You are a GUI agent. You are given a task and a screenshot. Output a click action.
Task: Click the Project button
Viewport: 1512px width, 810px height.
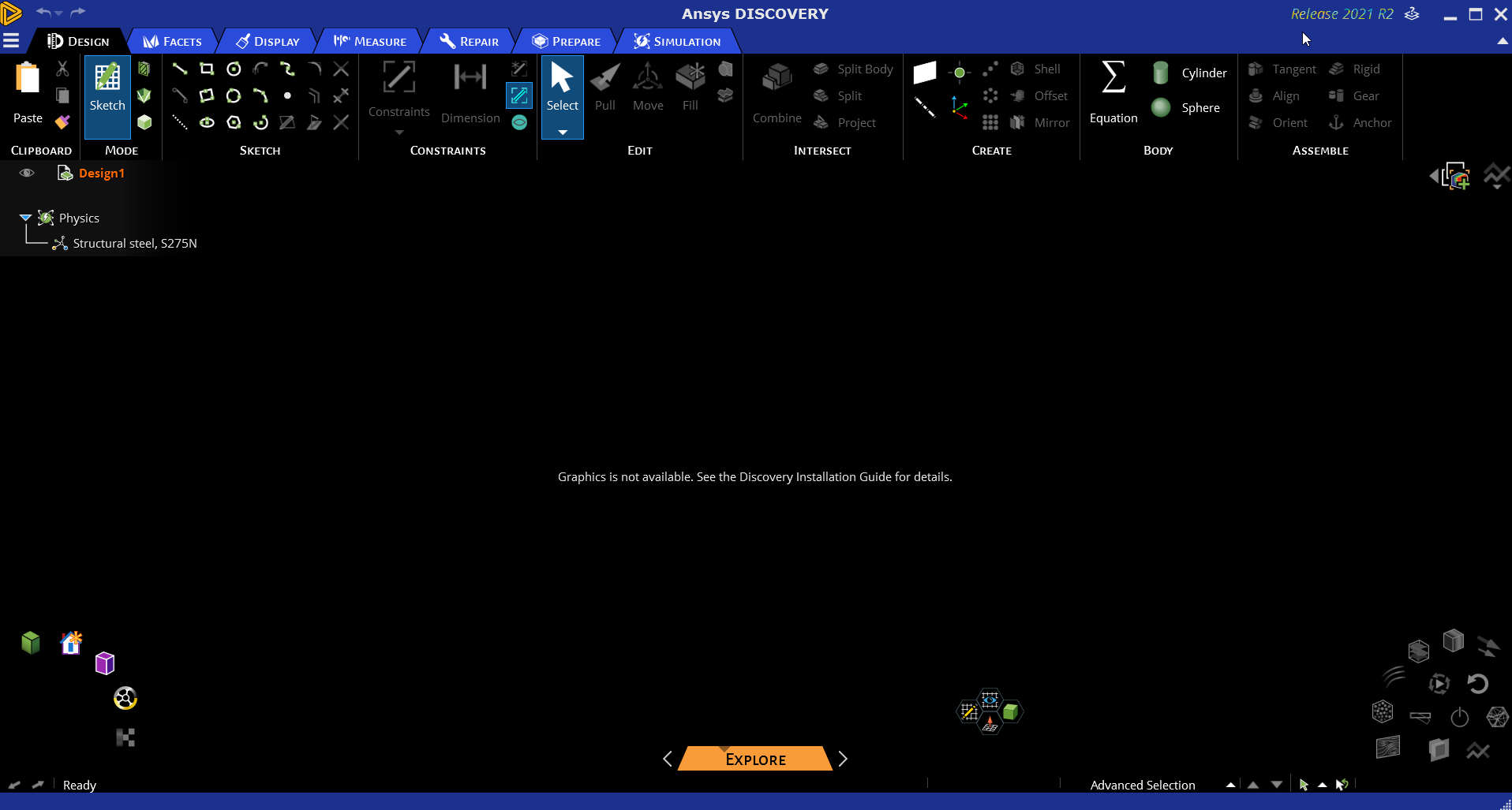tap(845, 122)
